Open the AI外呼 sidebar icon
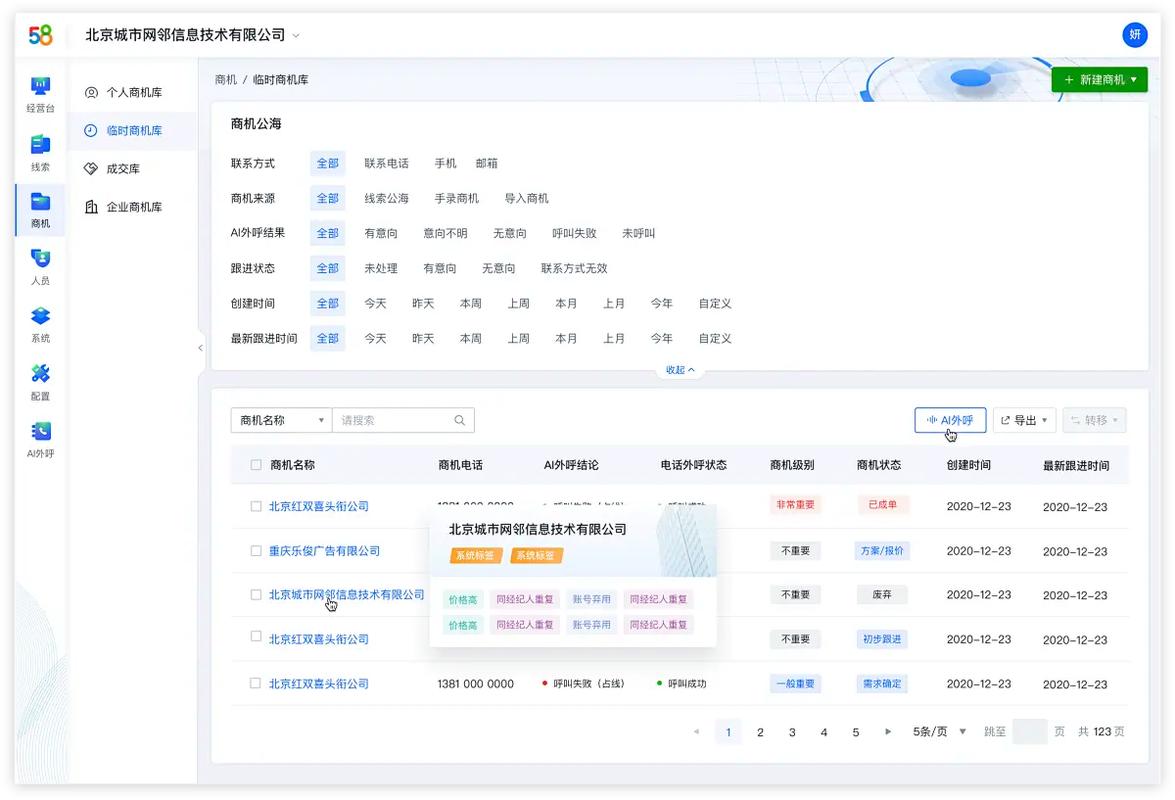The width and height of the screenshot is (1175, 800). (x=40, y=431)
